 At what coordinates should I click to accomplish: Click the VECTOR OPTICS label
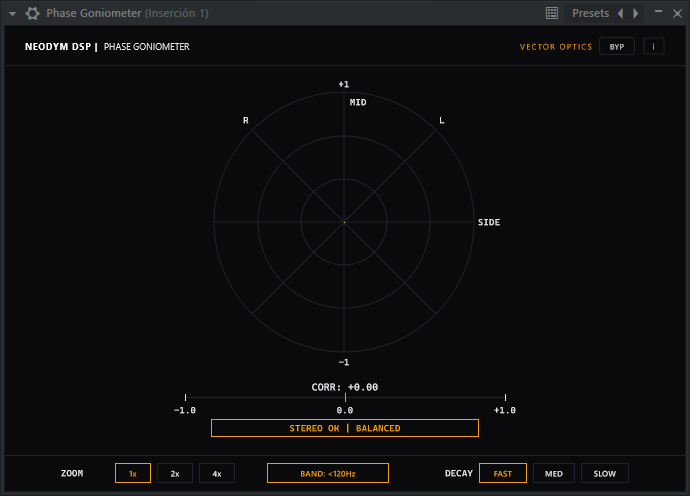[x=556, y=47]
